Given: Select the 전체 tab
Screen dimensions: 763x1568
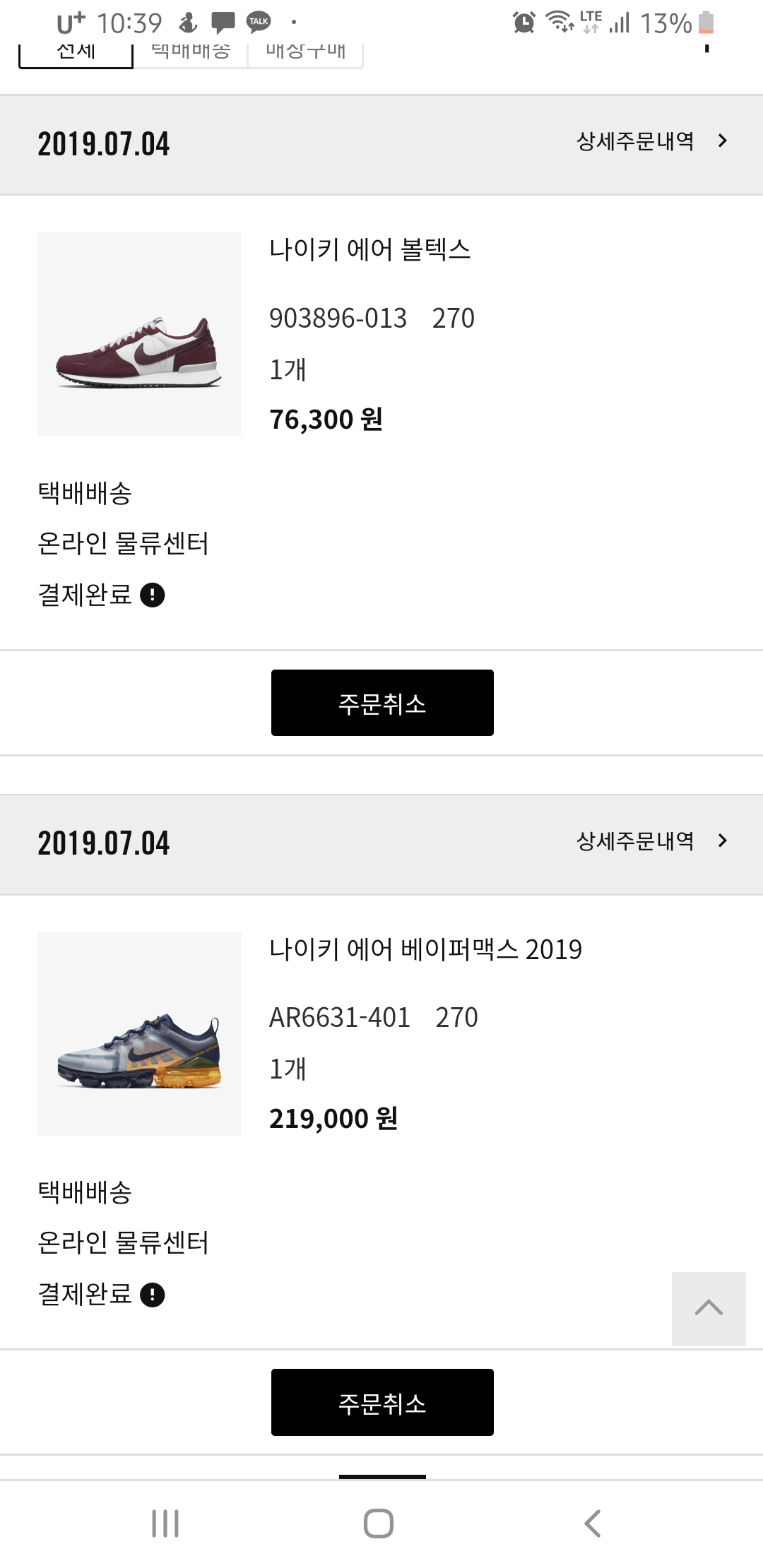Looking at the screenshot, I should click(76, 54).
